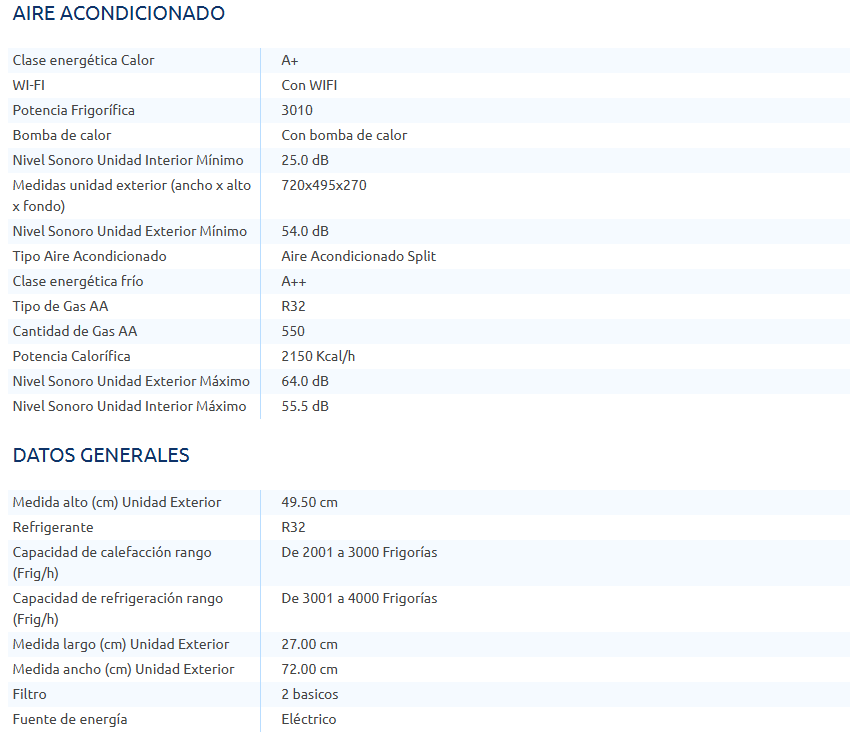Select the Clase energética Calor label
This screenshot has width=850, height=738.
point(83,60)
